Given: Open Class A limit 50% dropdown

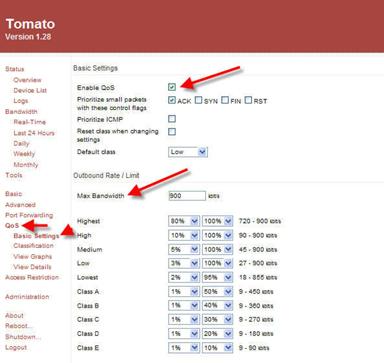Looking at the screenshot, I should [x=217, y=292].
